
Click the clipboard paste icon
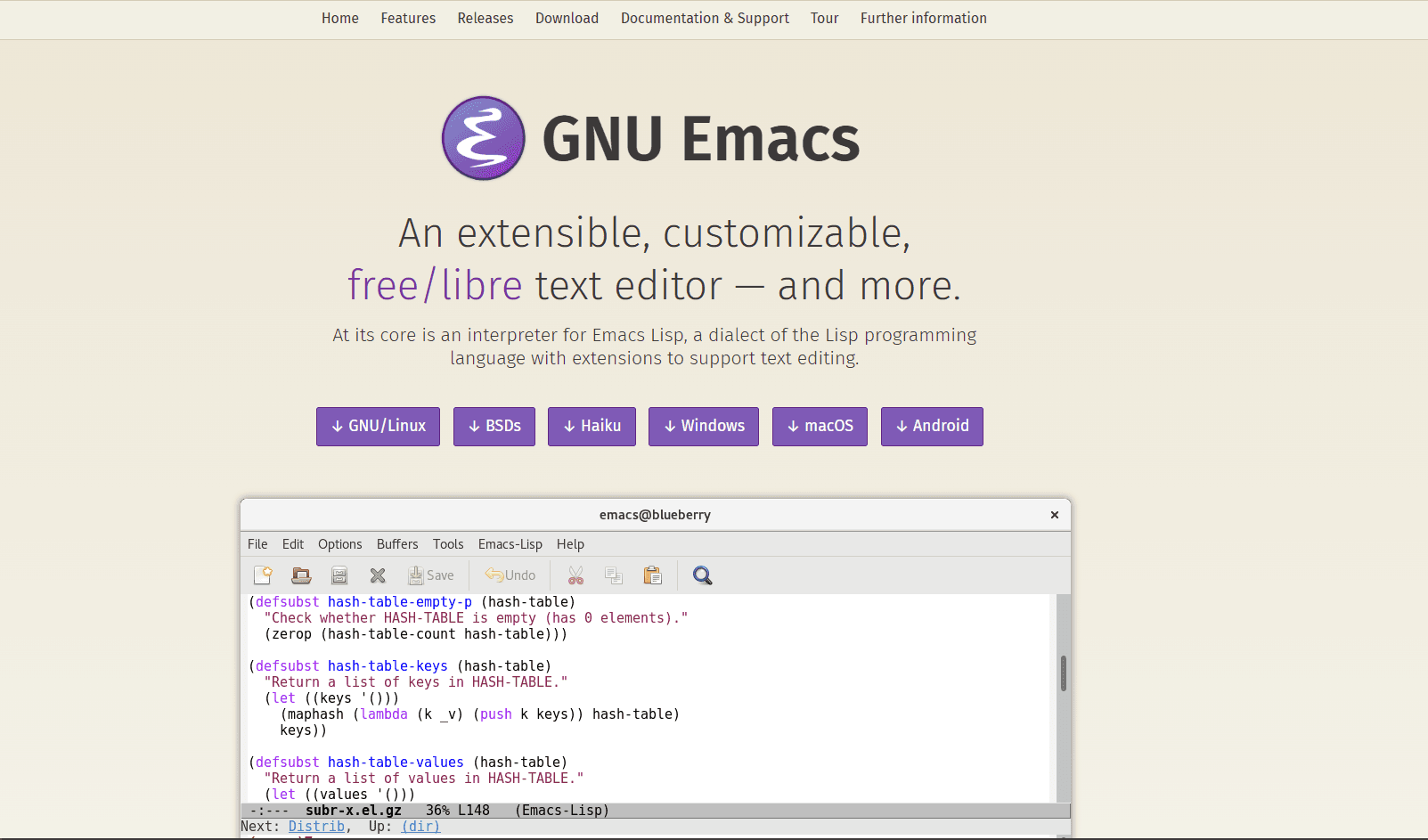tap(653, 575)
